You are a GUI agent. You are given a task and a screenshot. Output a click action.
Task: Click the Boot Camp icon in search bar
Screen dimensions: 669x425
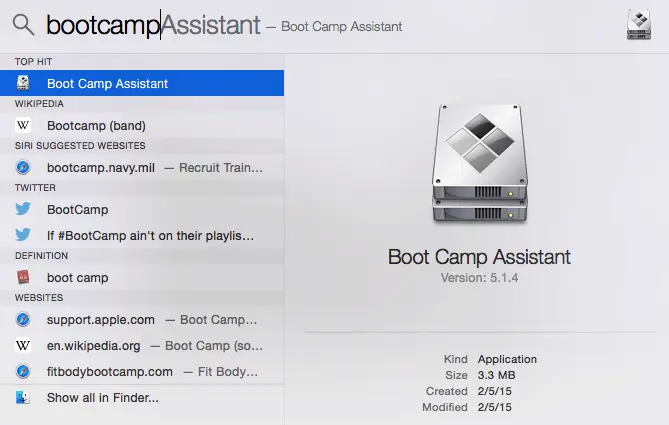[x=638, y=25]
